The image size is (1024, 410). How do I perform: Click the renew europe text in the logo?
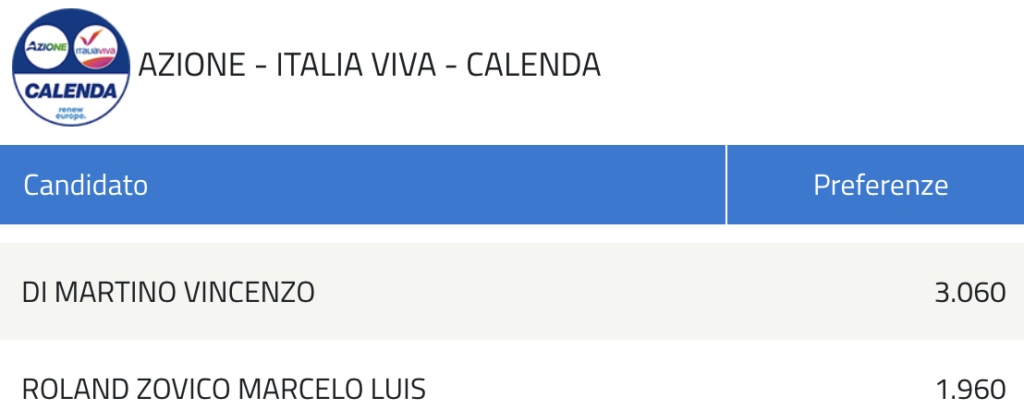(x=71, y=112)
